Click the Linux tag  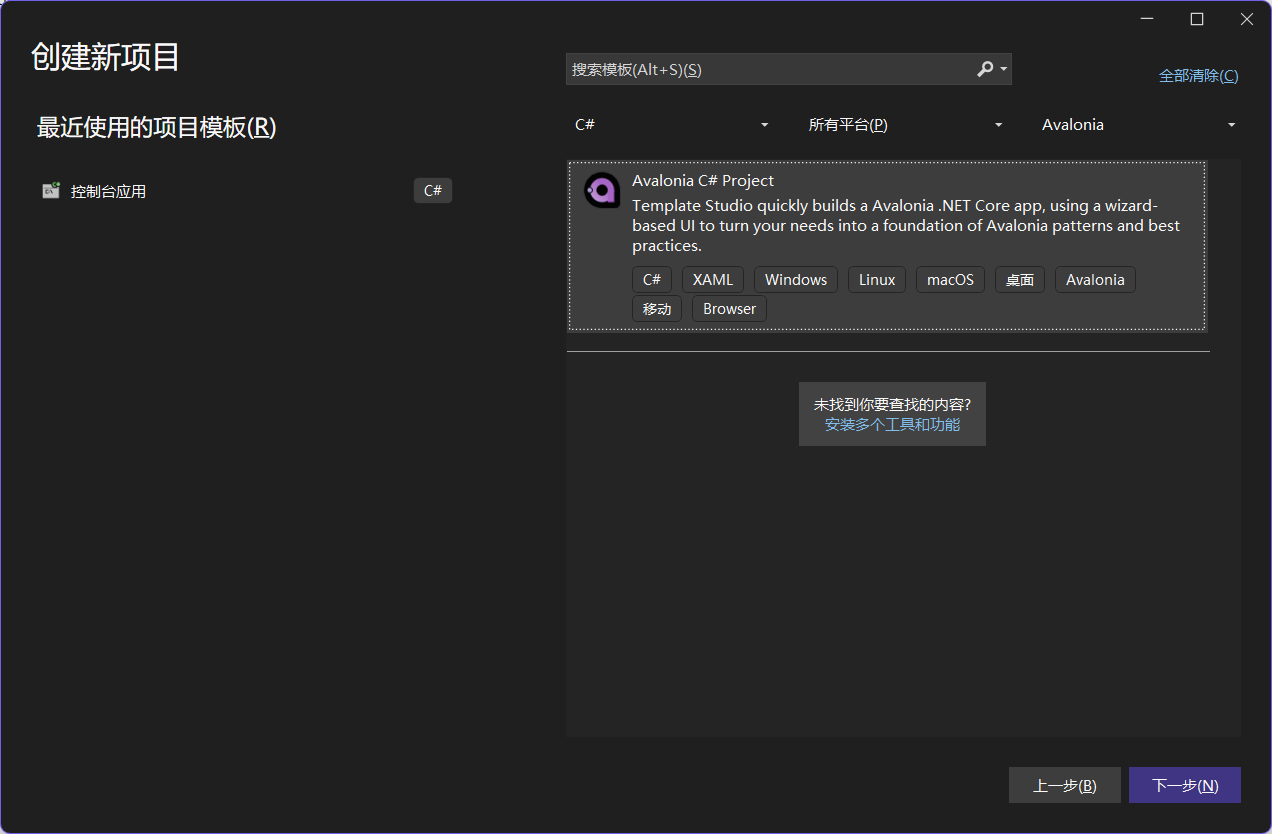click(877, 280)
